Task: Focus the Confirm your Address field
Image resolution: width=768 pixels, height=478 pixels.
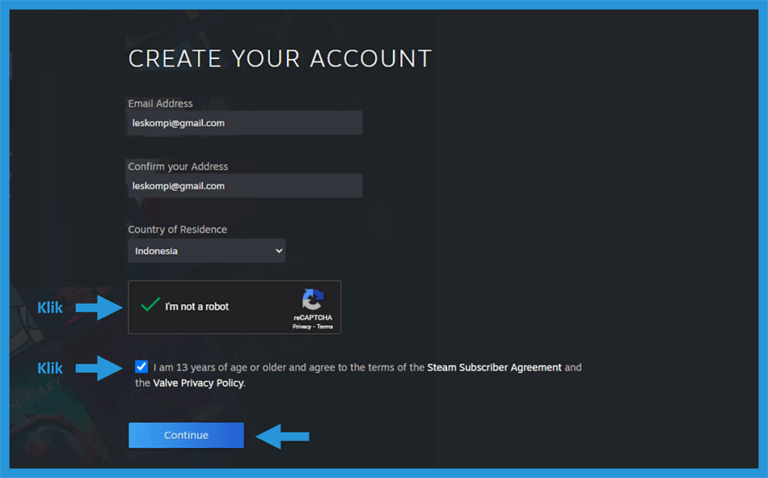Action: pos(245,186)
